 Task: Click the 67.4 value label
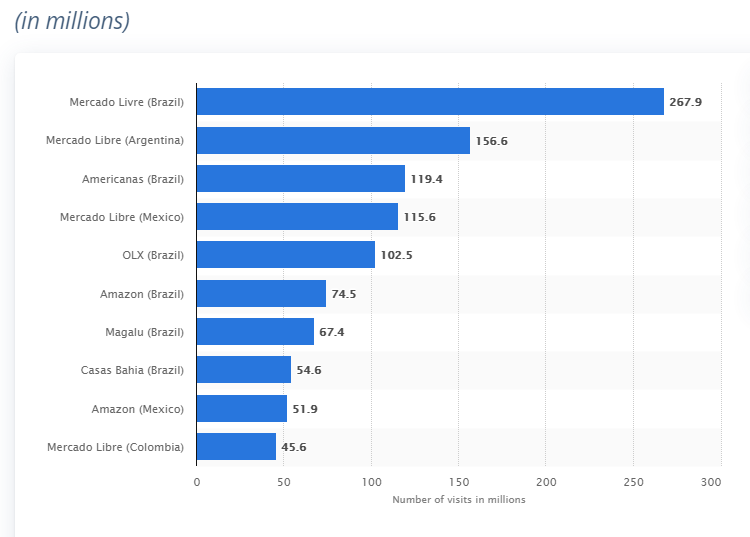(x=332, y=332)
